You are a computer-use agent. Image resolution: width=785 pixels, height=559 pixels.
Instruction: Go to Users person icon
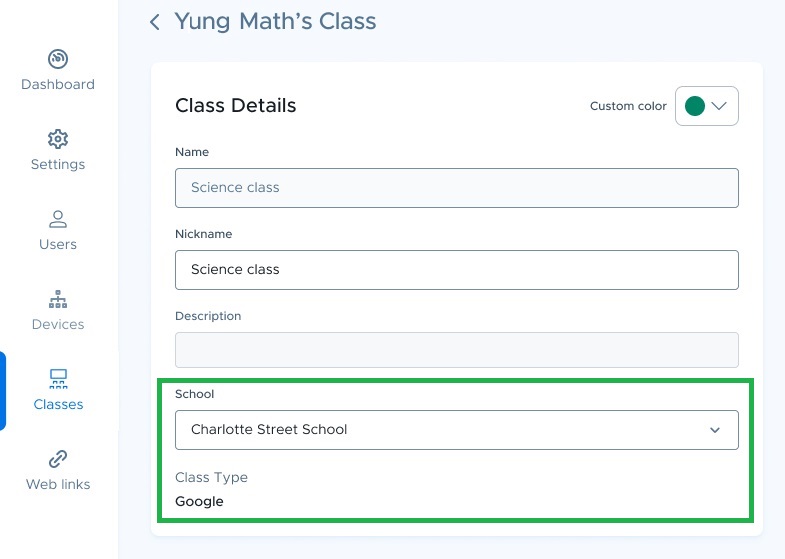58,219
